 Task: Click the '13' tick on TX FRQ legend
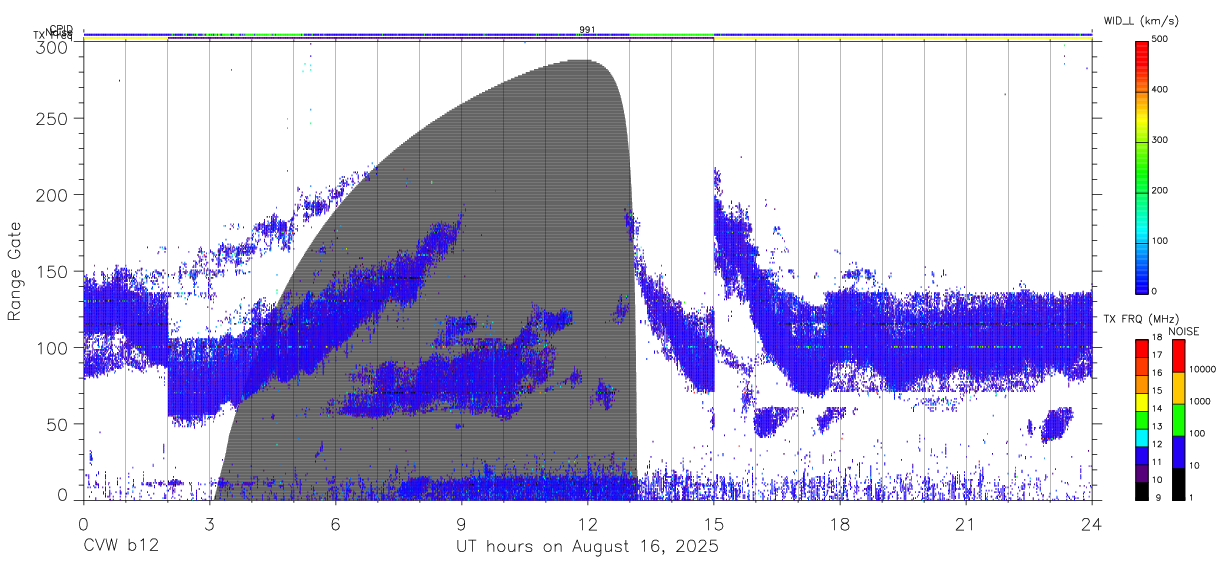coord(1156,427)
